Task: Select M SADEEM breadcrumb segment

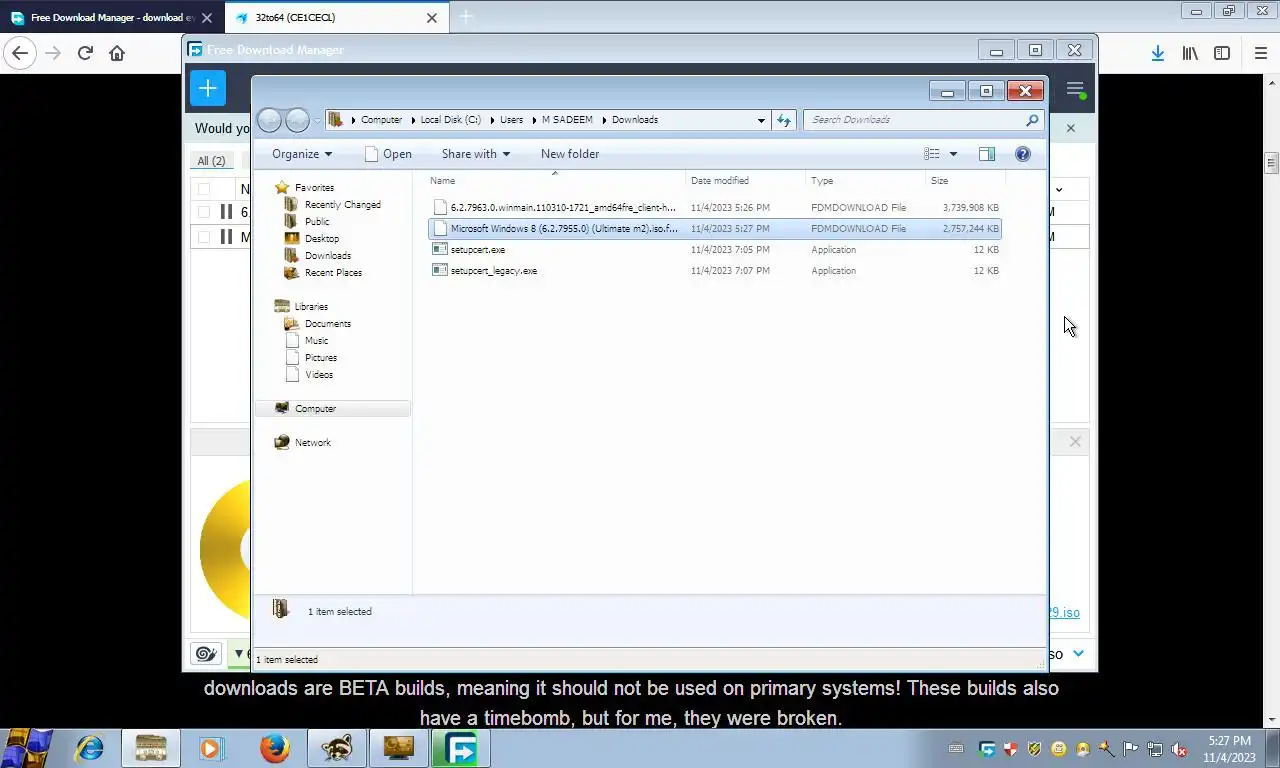Action: coord(567,120)
